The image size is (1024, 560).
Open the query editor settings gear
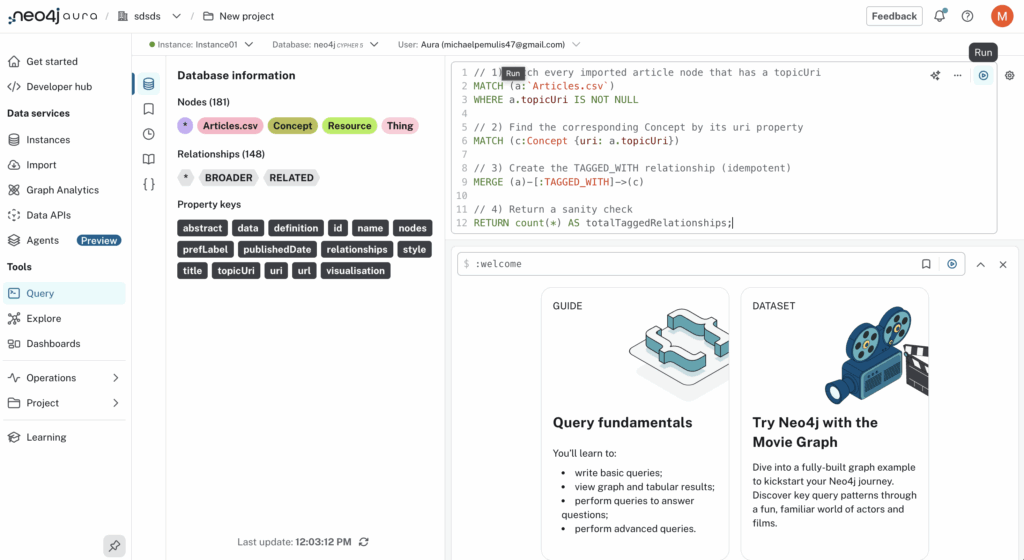[x=1009, y=75]
